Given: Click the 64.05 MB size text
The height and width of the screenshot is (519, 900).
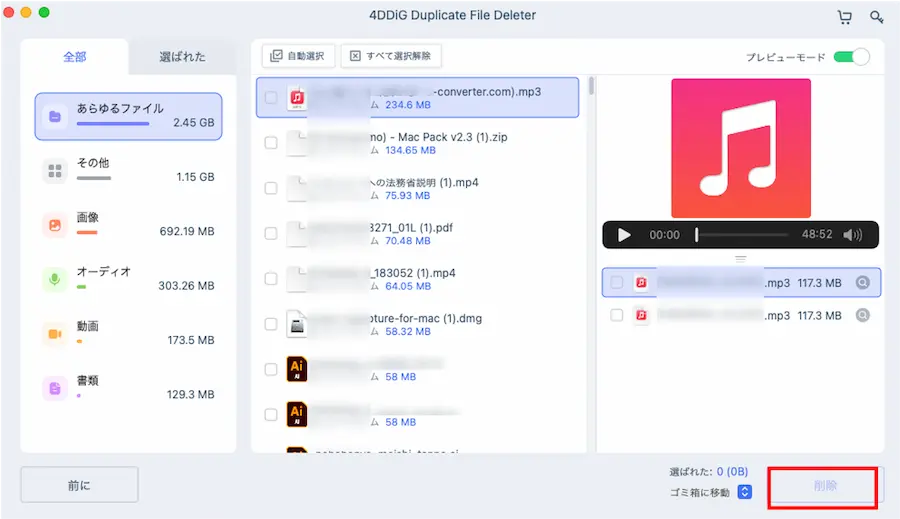Looking at the screenshot, I should click(x=408, y=286).
